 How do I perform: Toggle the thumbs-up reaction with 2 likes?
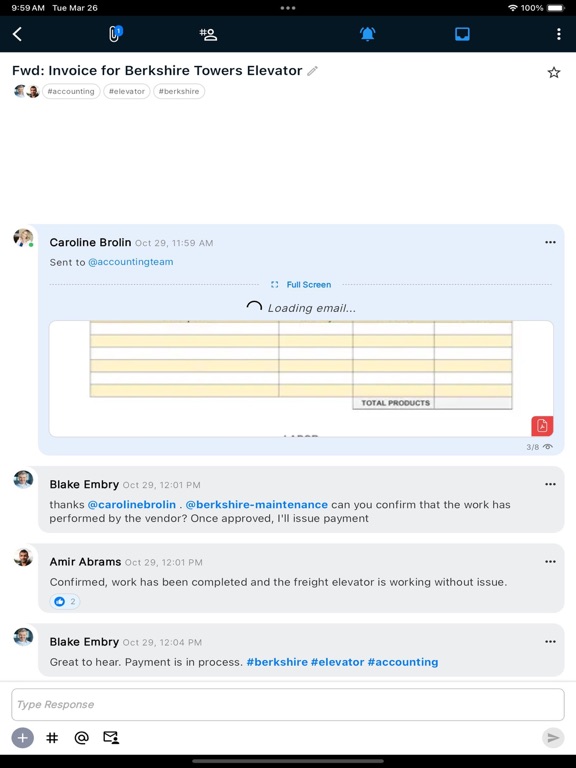(65, 601)
